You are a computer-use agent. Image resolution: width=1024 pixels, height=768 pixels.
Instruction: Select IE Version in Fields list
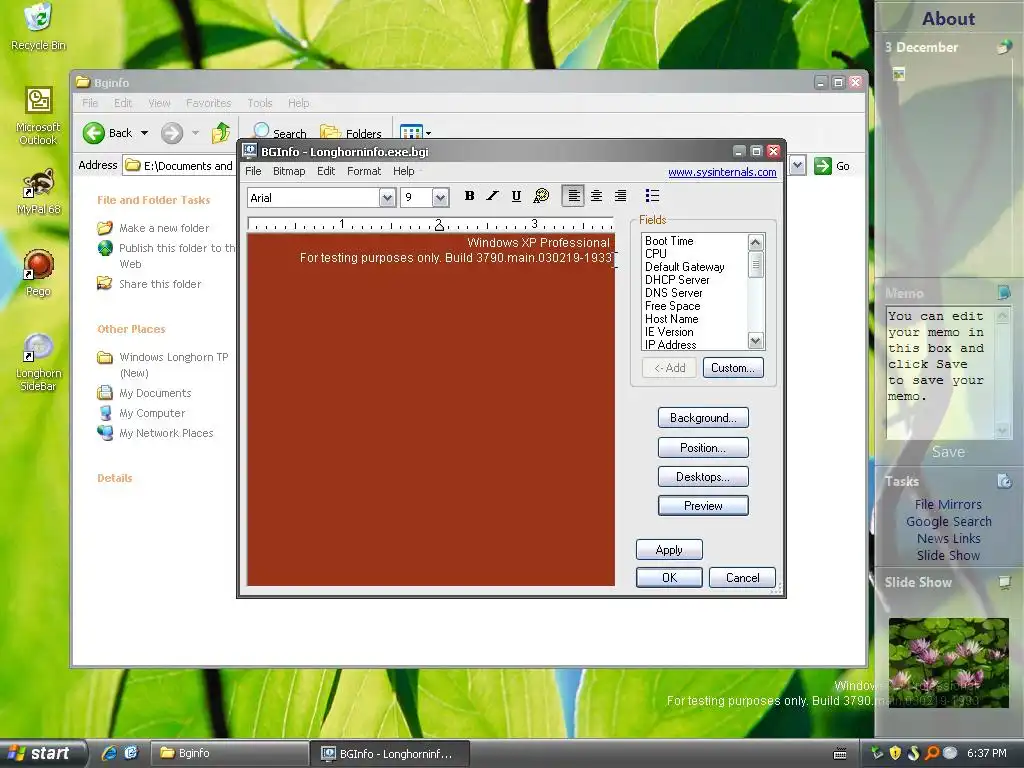[x=669, y=332]
